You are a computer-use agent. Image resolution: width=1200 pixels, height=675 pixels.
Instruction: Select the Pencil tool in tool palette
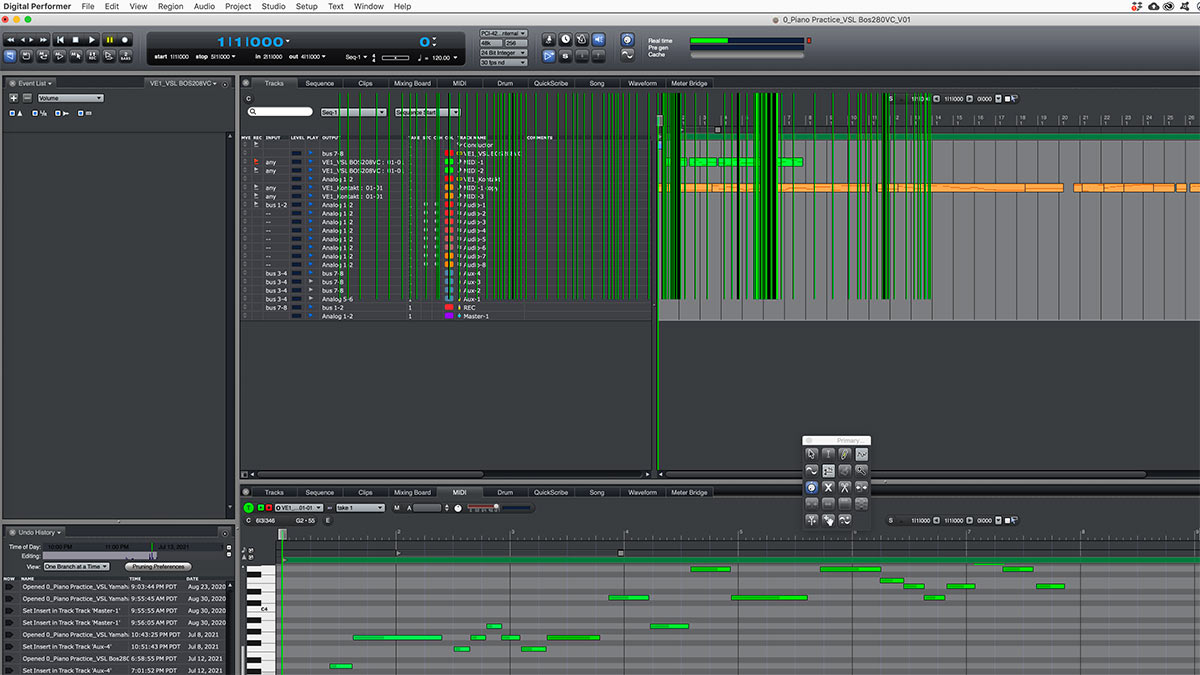[x=845, y=454]
